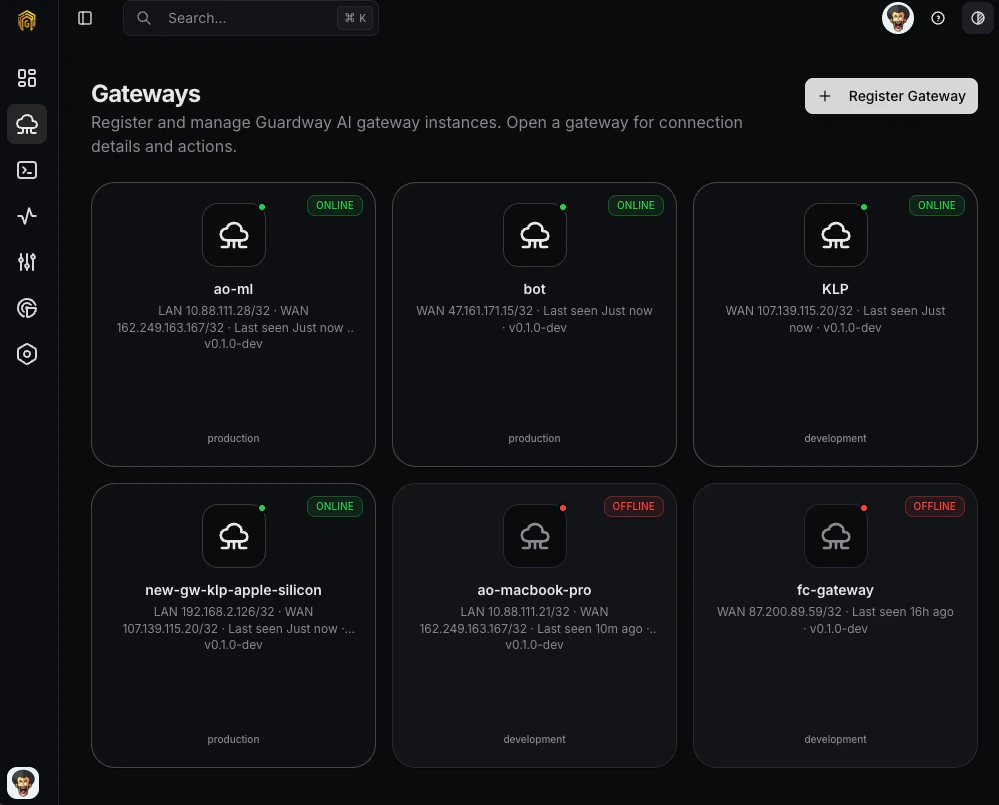Viewport: 999px width, 805px height.
Task: Open the ao-ml gateway title
Action: pyautogui.click(x=233, y=289)
